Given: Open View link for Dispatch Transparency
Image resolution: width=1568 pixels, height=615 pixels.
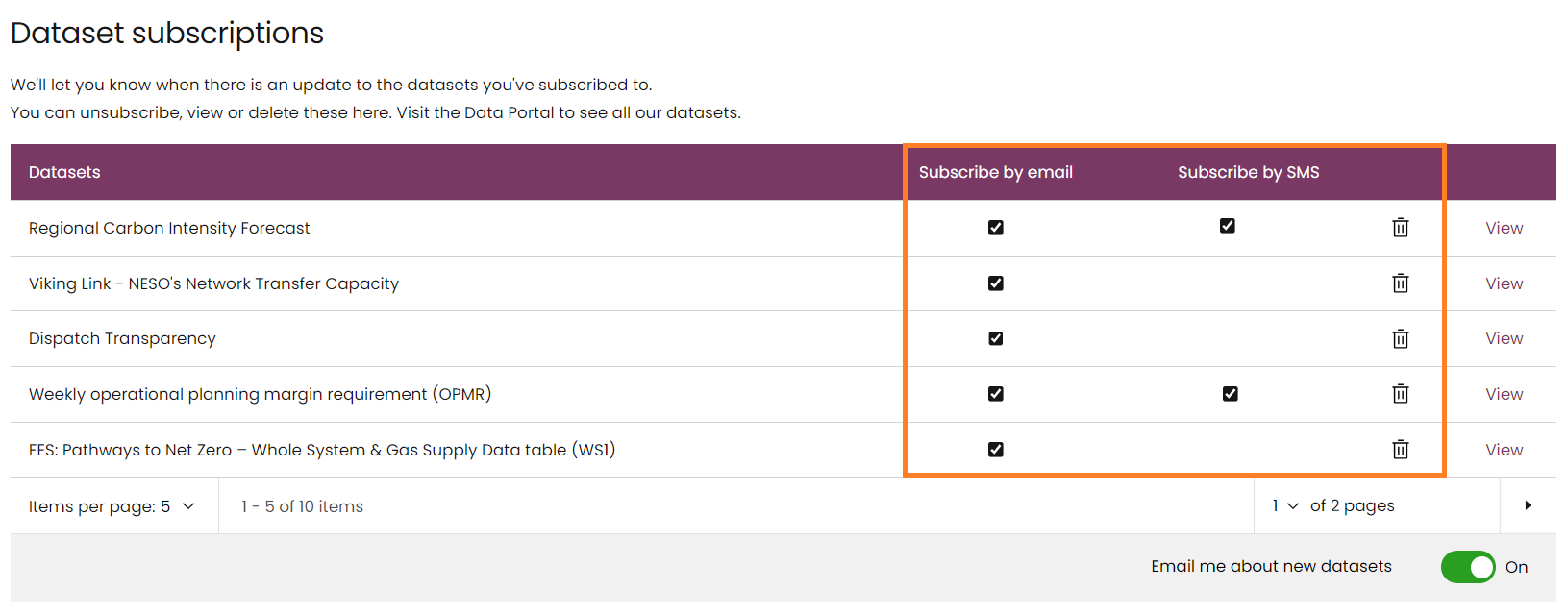Looking at the screenshot, I should [x=1504, y=338].
